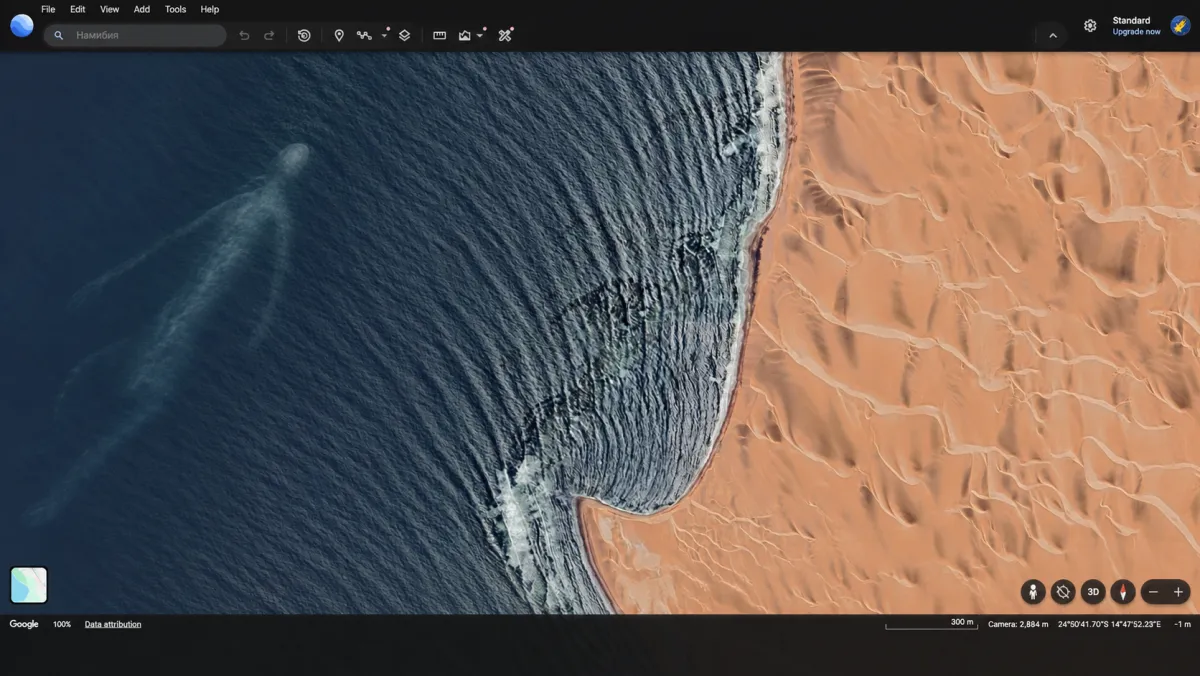Click the Camera: 2,884 m readout

(x=1018, y=624)
